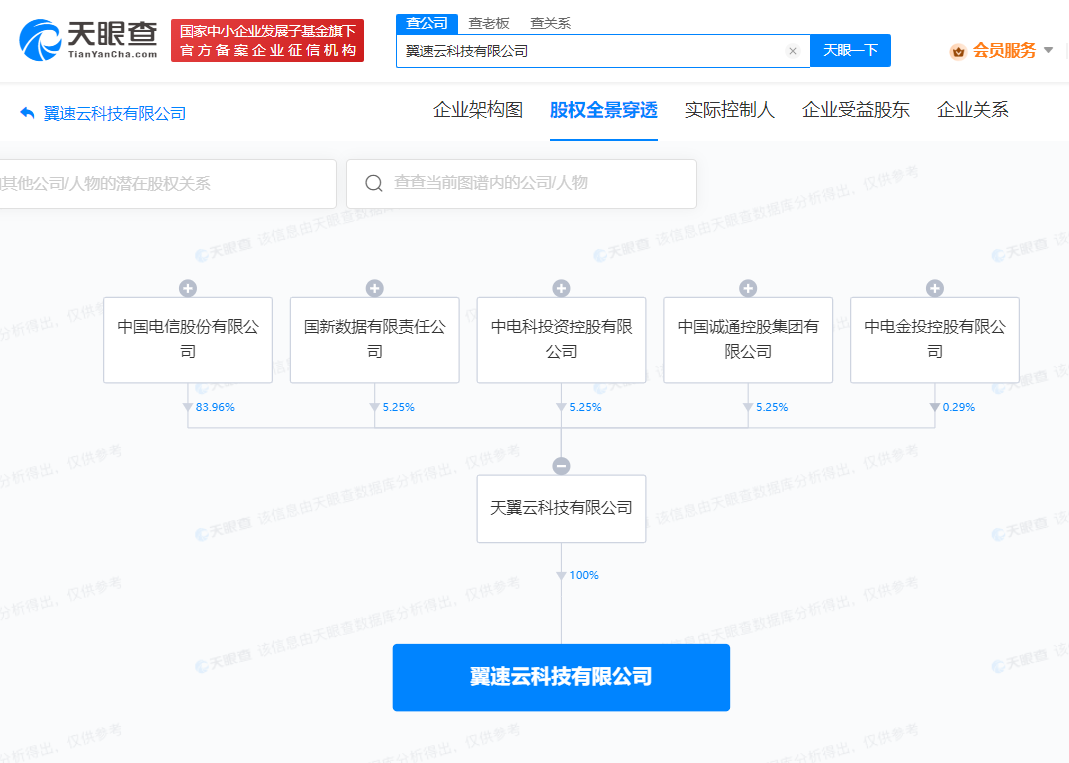The image size is (1069, 763).
Task: Expand shareholders of 中国诚通控股集团有限公司
Action: pyautogui.click(x=748, y=288)
